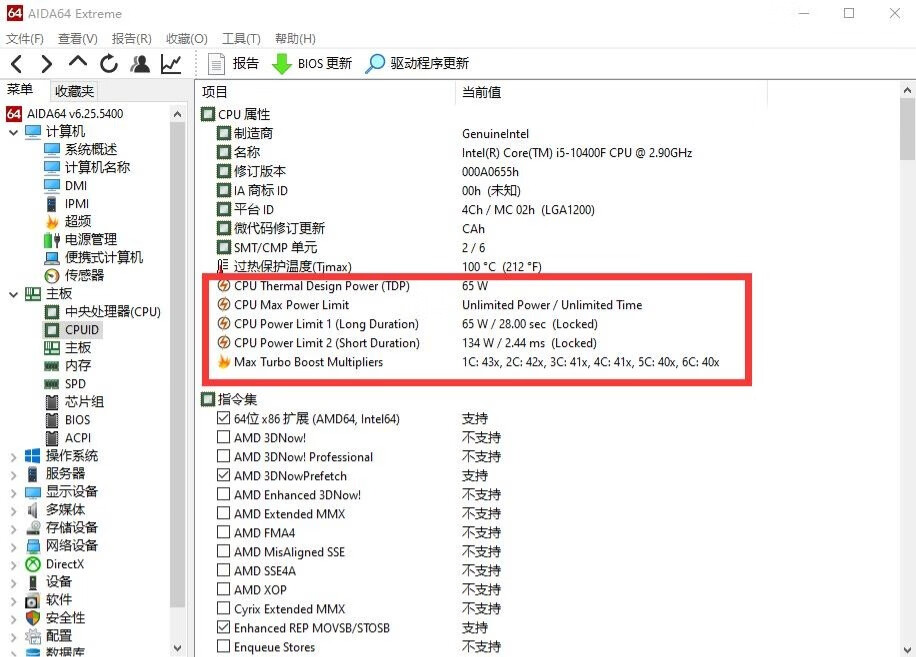Collapse the 主板 category tree node

pyautogui.click(x=13, y=294)
